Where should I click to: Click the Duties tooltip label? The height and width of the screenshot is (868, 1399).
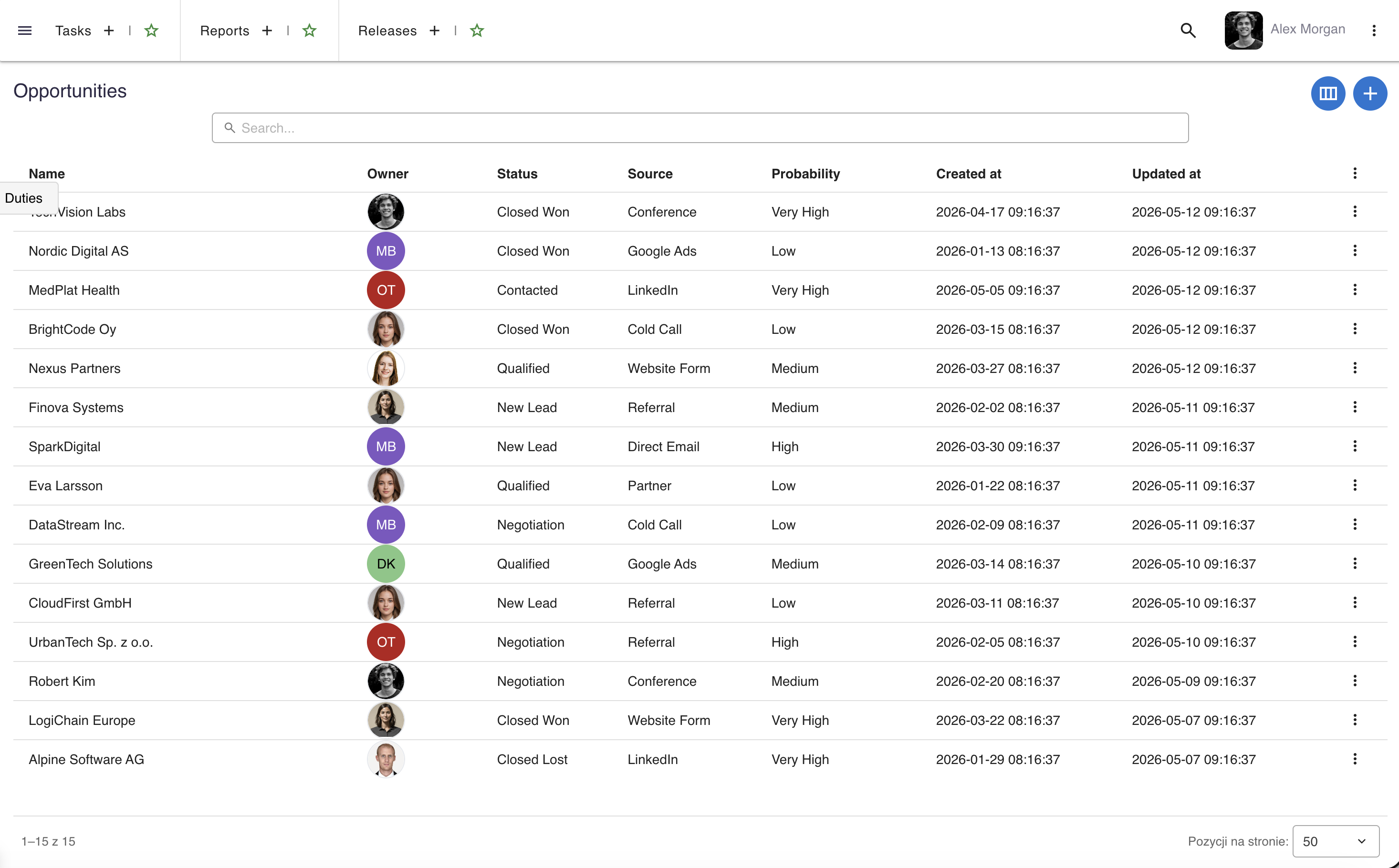tap(24, 198)
